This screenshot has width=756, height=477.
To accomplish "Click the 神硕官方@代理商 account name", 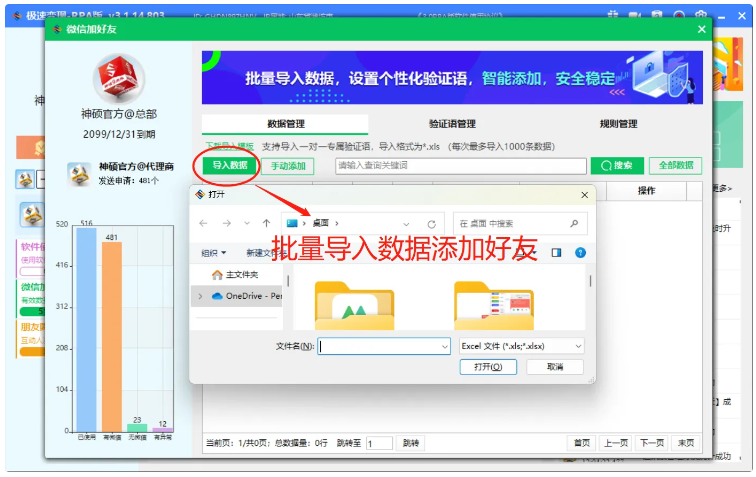I will pyautogui.click(x=136, y=166).
